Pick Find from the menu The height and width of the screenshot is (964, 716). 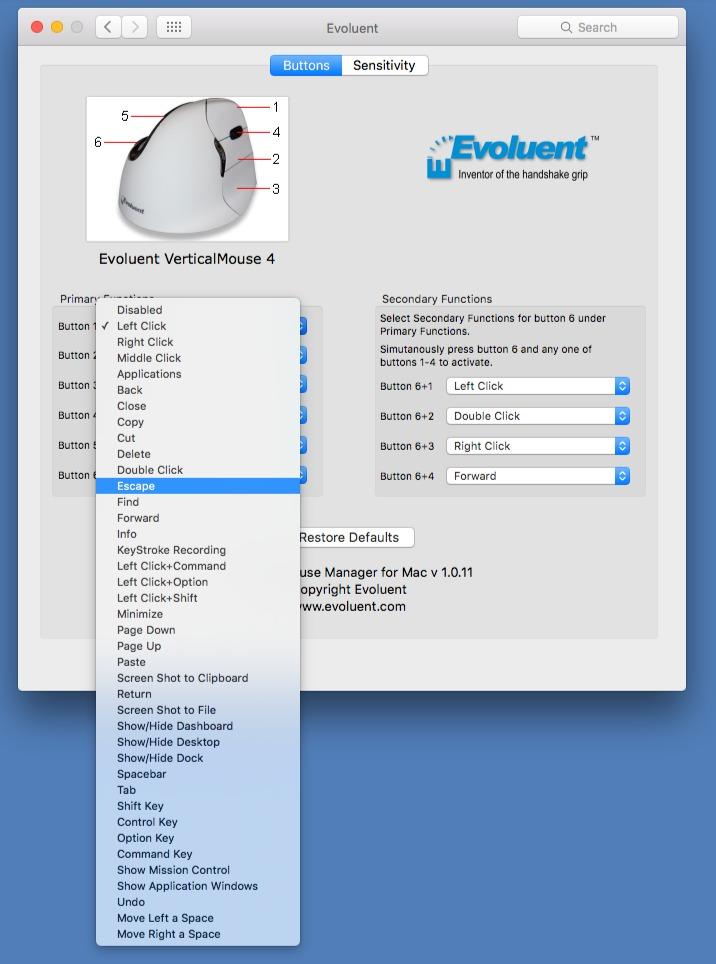pyautogui.click(x=198, y=502)
